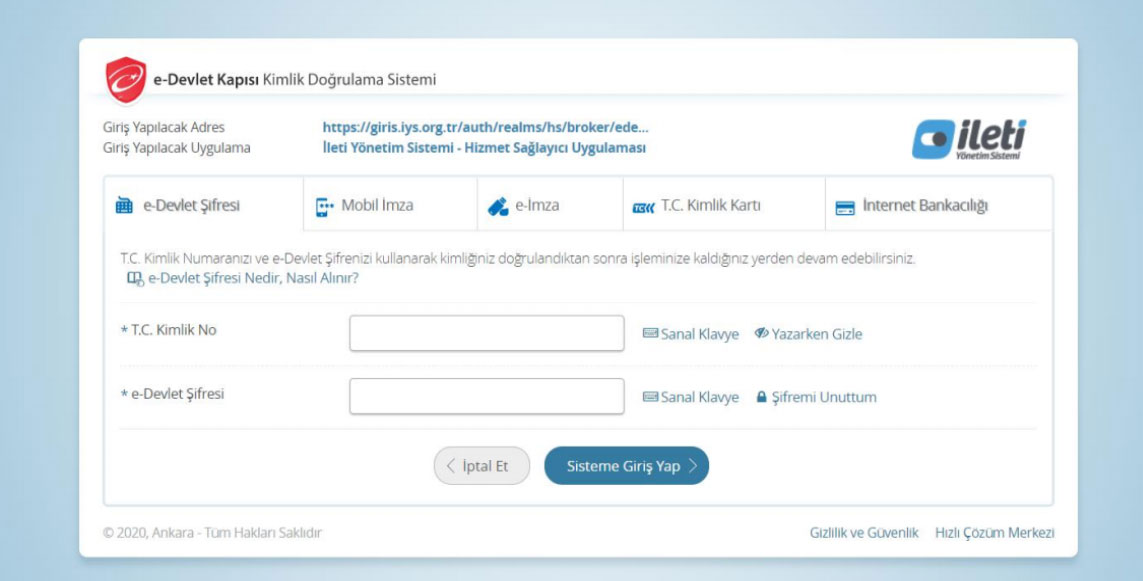Click the keyboard icon in e-Devlet Şifresi row
The height and width of the screenshot is (581, 1143).
click(x=650, y=397)
